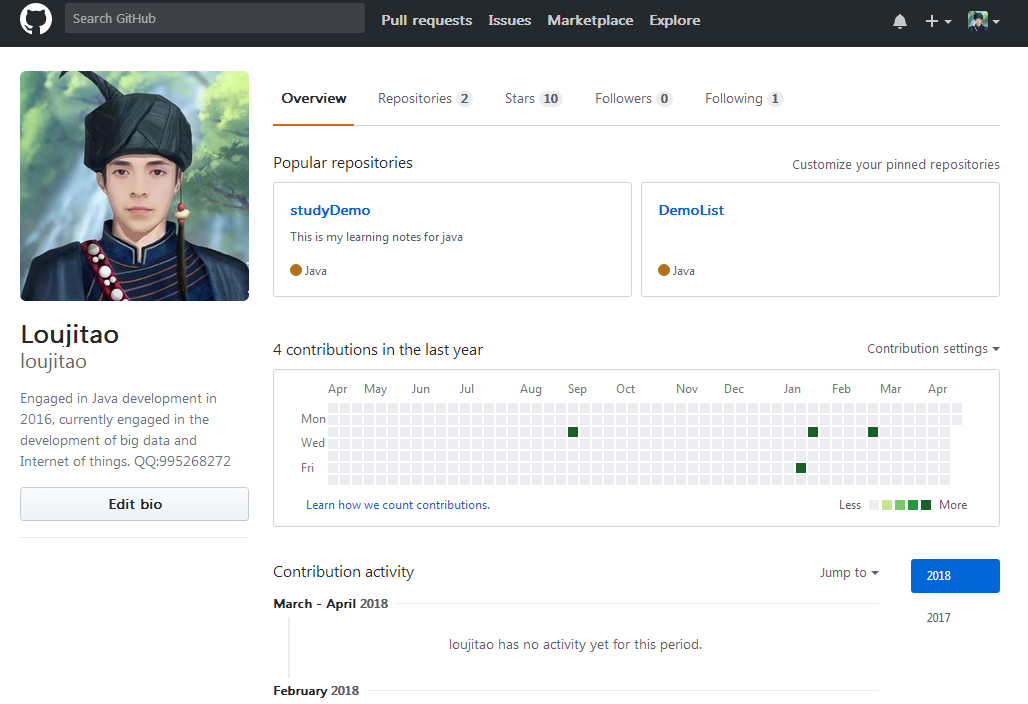
Task: Select the 2017 year filter
Action: click(x=938, y=617)
